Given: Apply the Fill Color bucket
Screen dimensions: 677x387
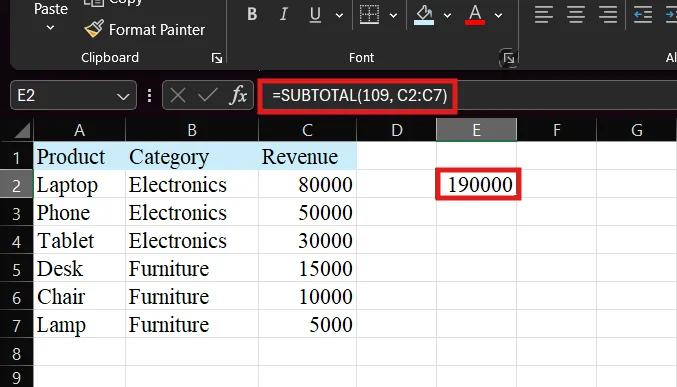Looking at the screenshot, I should 424,15.
